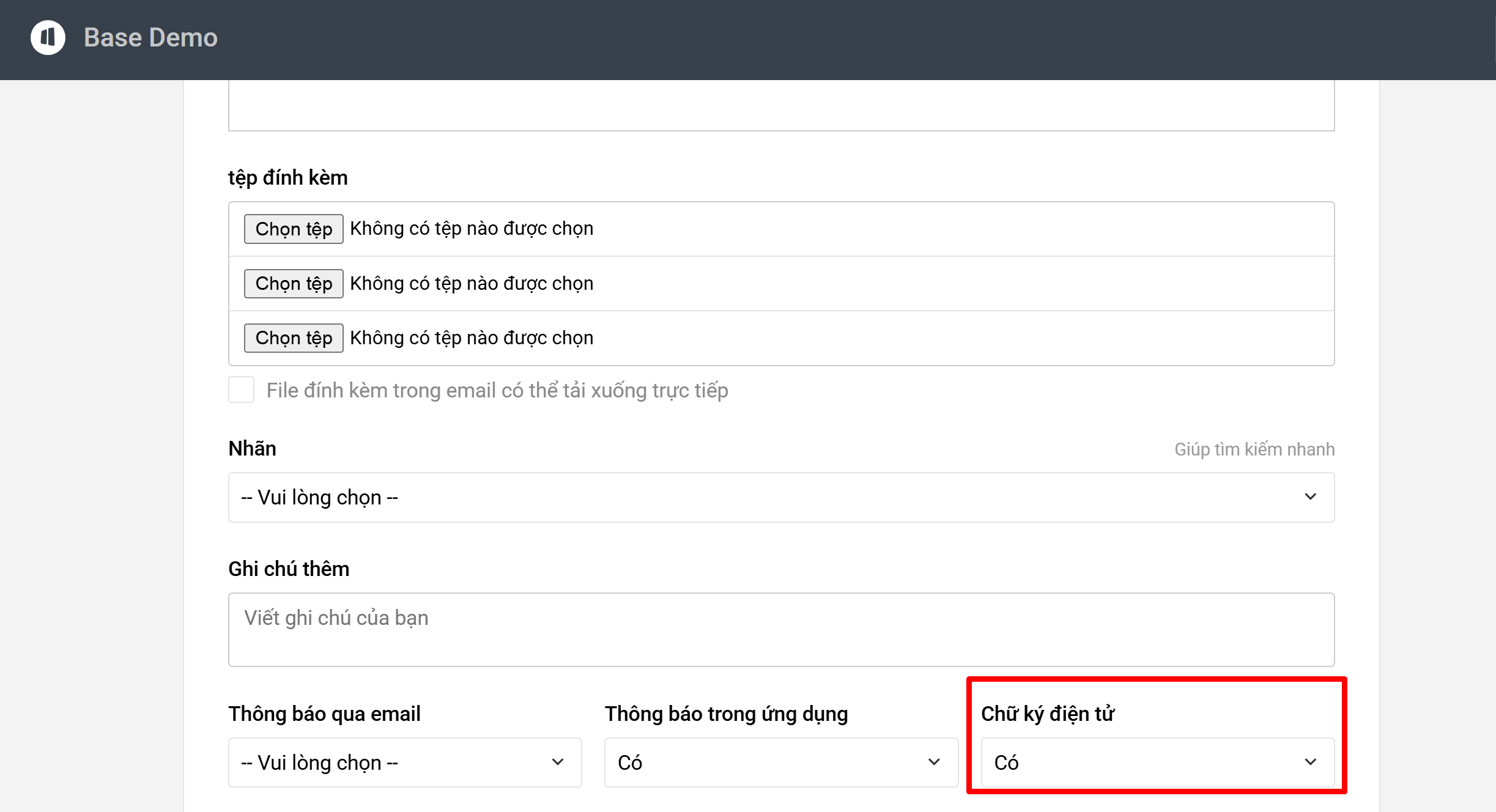
Task: Click the Base Demo logo icon
Action: [x=48, y=38]
